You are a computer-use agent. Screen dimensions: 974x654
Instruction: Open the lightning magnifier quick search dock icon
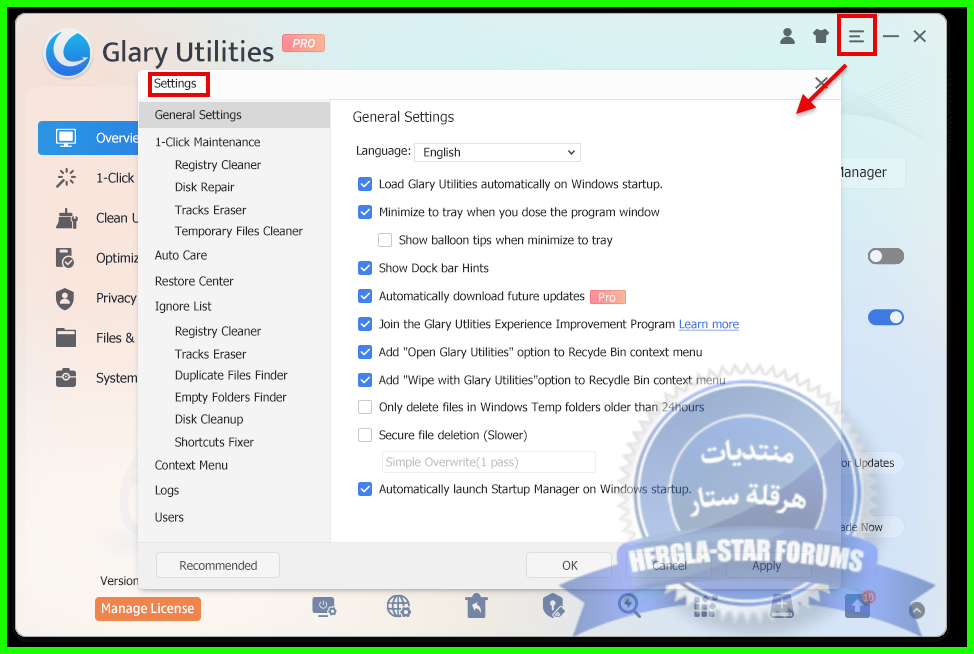point(629,606)
